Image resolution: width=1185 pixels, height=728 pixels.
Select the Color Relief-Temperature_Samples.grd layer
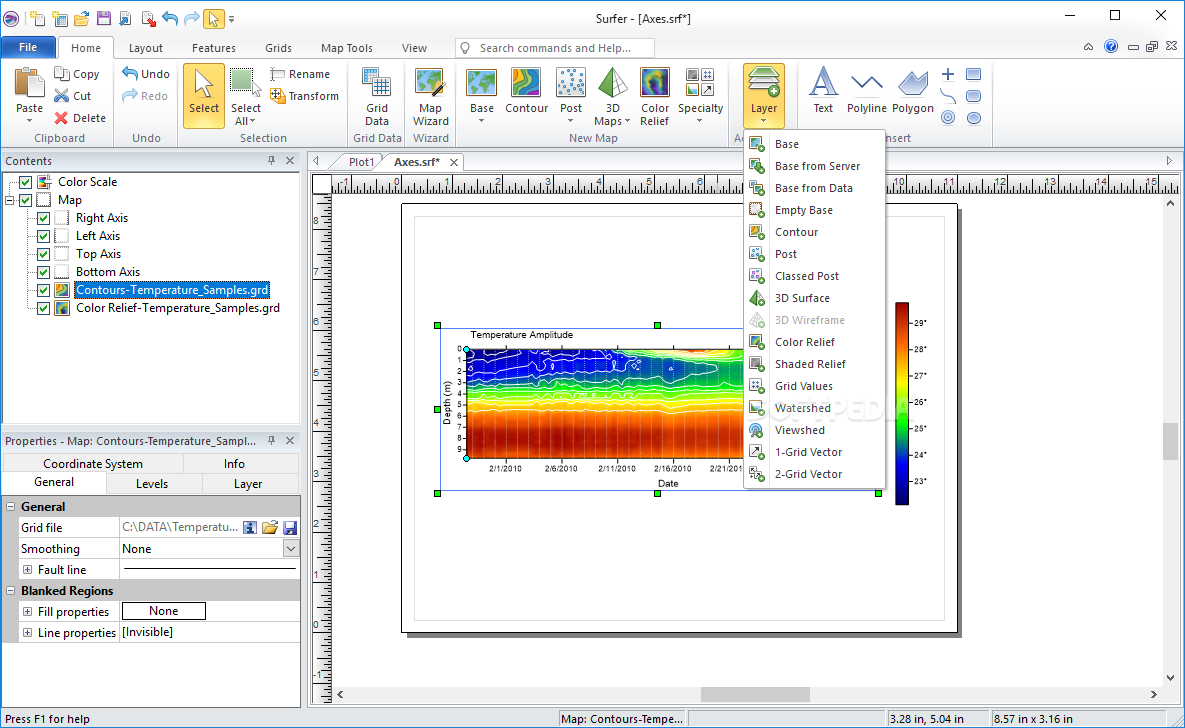pos(178,308)
